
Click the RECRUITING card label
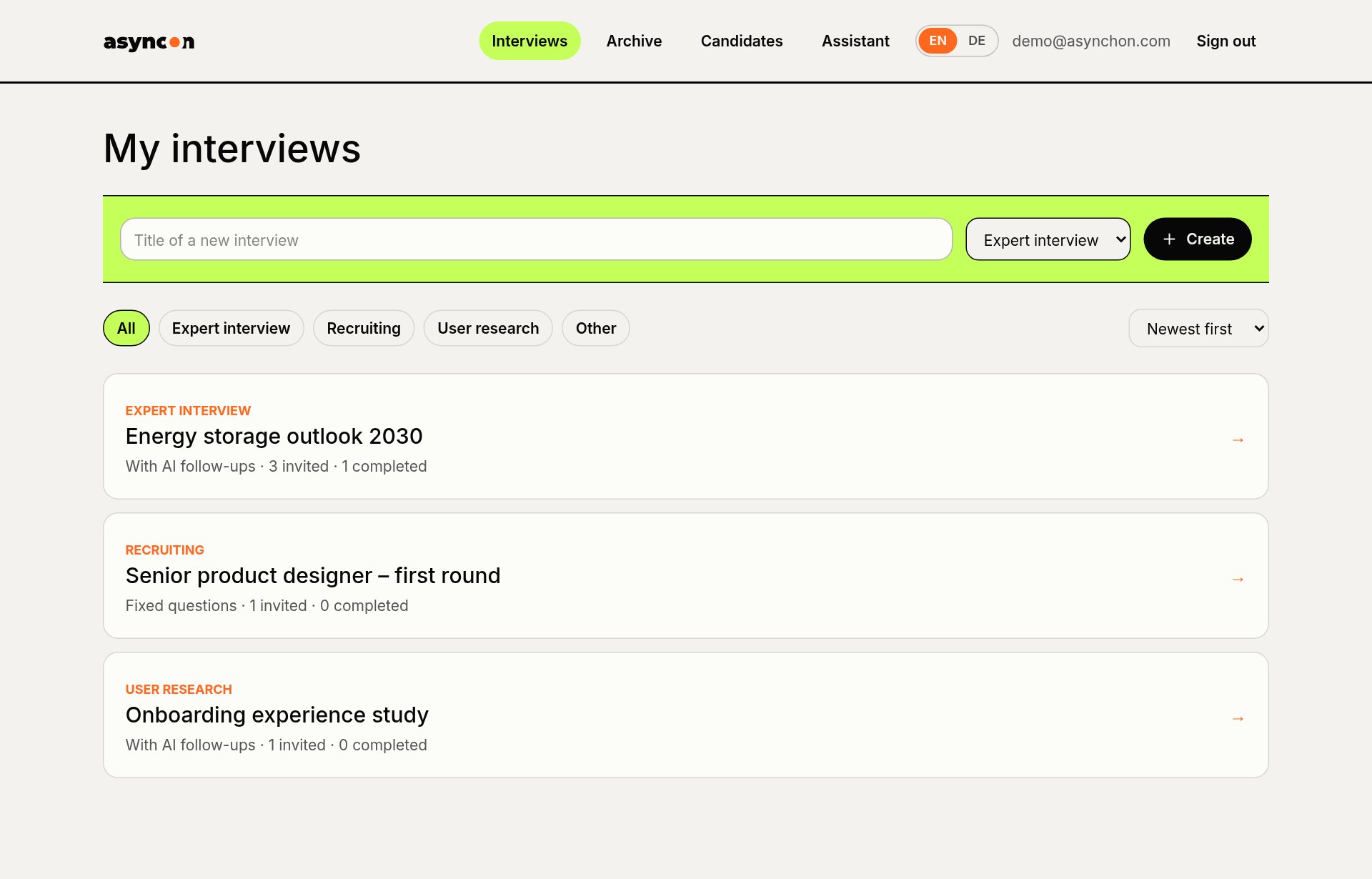(x=165, y=550)
